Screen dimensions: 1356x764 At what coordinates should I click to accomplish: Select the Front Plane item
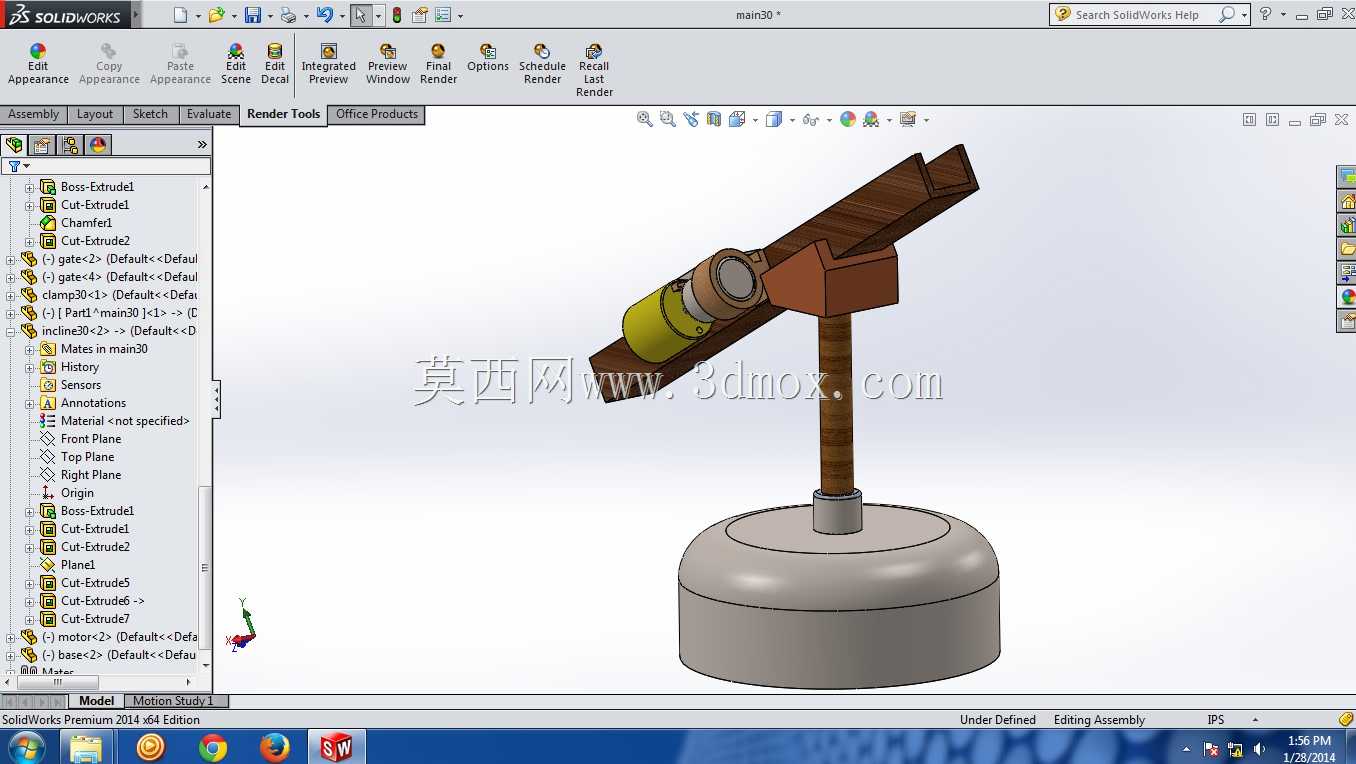point(91,439)
